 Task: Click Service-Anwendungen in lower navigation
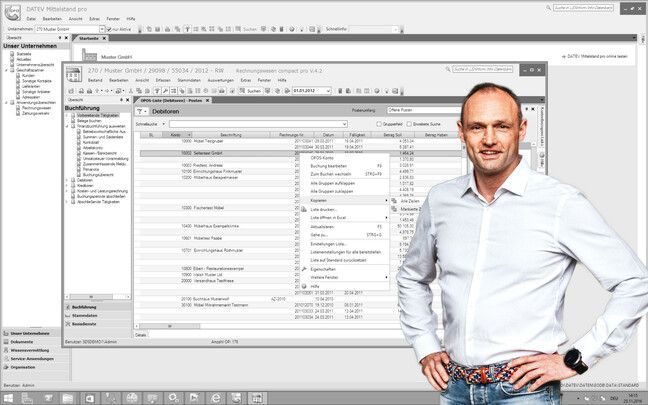32,359
